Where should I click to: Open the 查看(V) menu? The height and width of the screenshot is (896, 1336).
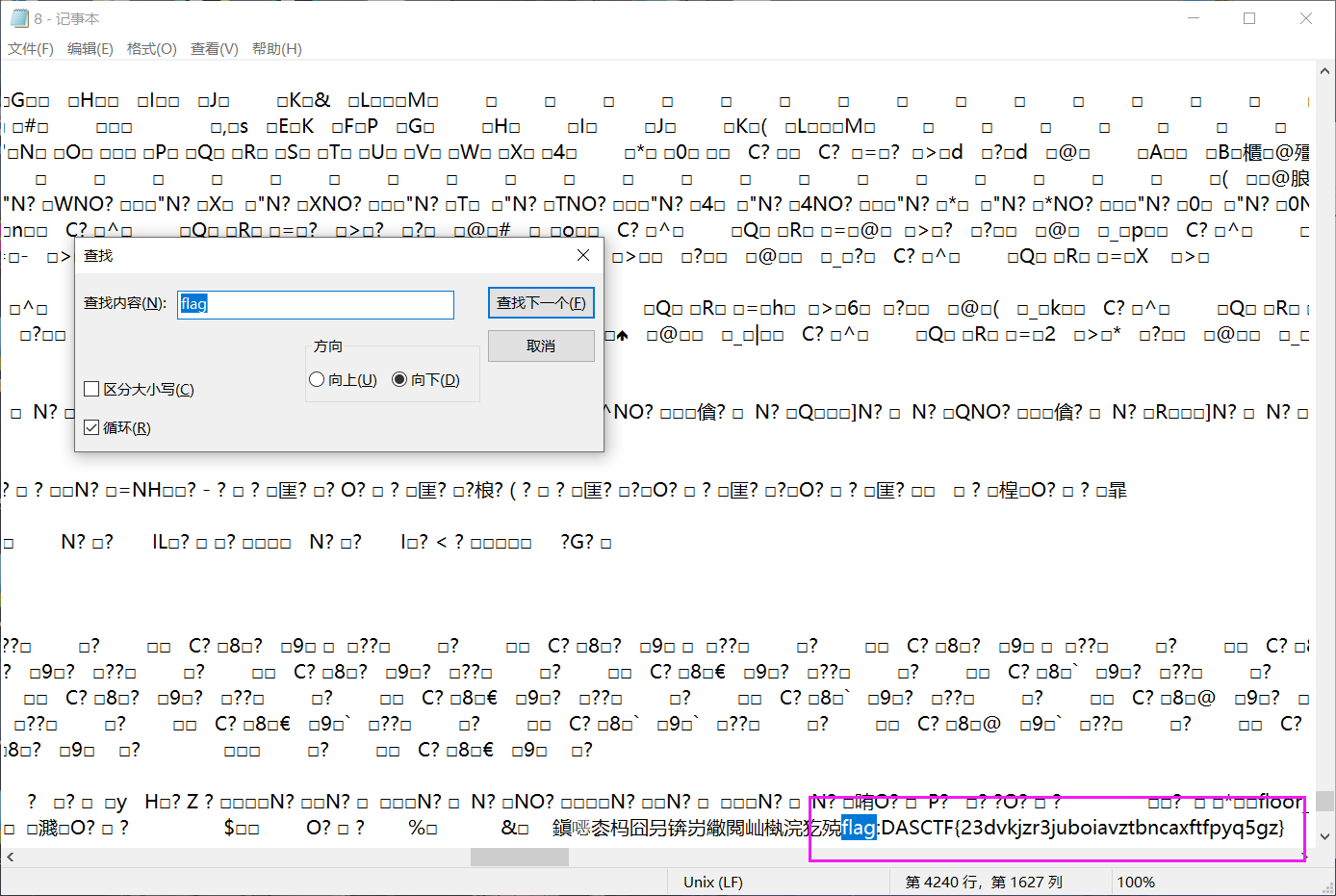(215, 49)
